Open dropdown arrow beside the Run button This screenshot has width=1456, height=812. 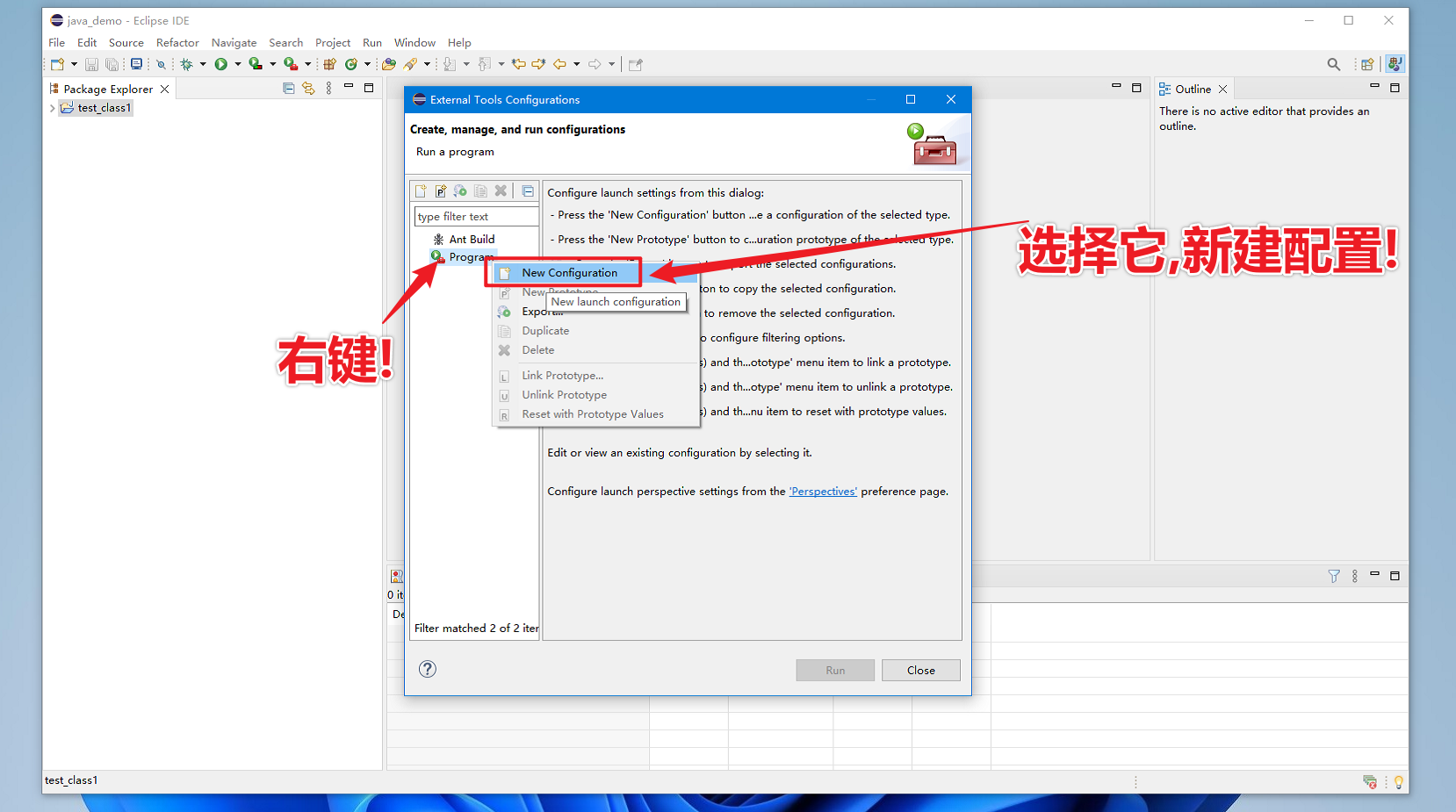238,64
